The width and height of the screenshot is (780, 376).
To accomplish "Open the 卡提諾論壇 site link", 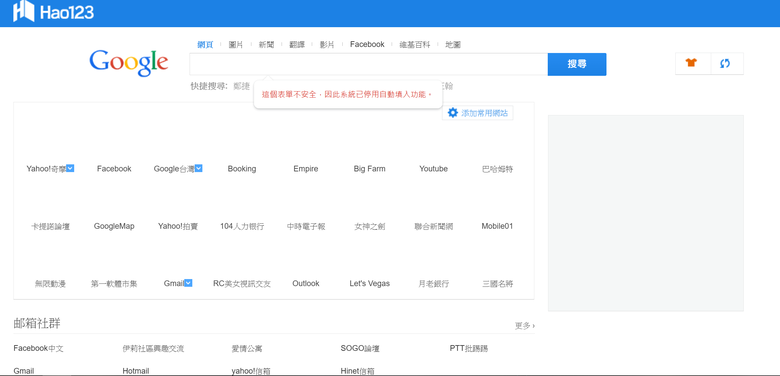I will tap(50, 226).
